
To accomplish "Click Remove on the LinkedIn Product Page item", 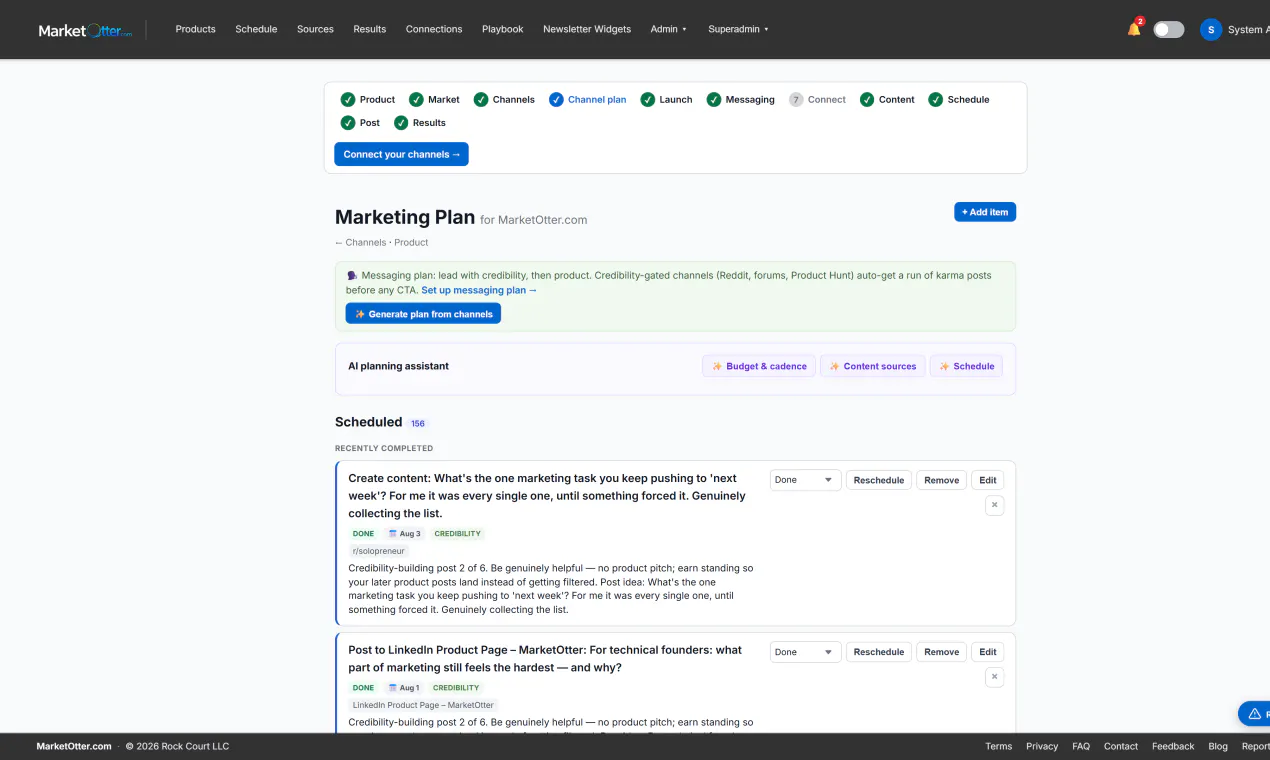I will 942,652.
